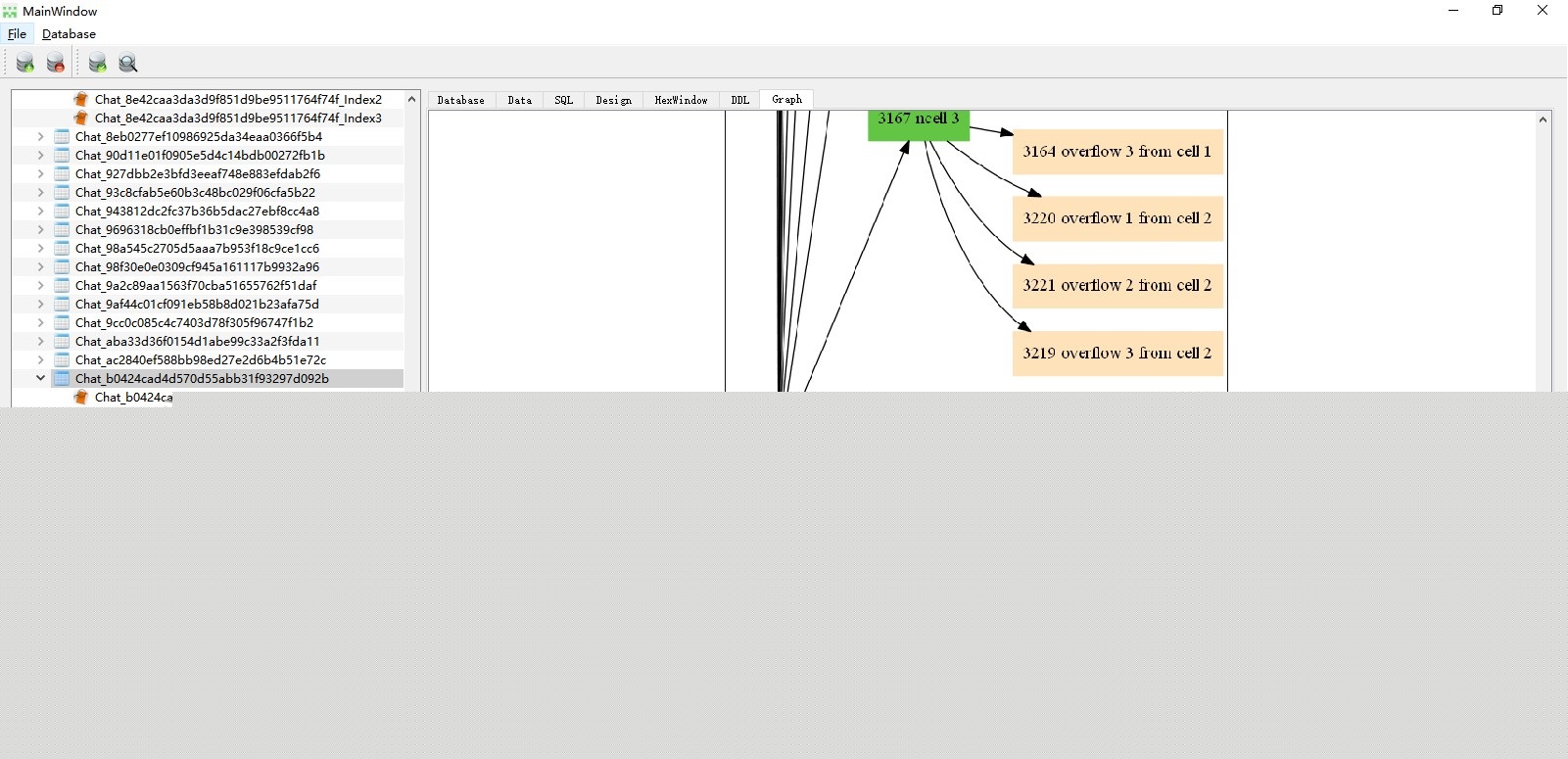Expand the Chat_9a2c89aa1563f70cba51655762f51daf node

[x=40, y=285]
